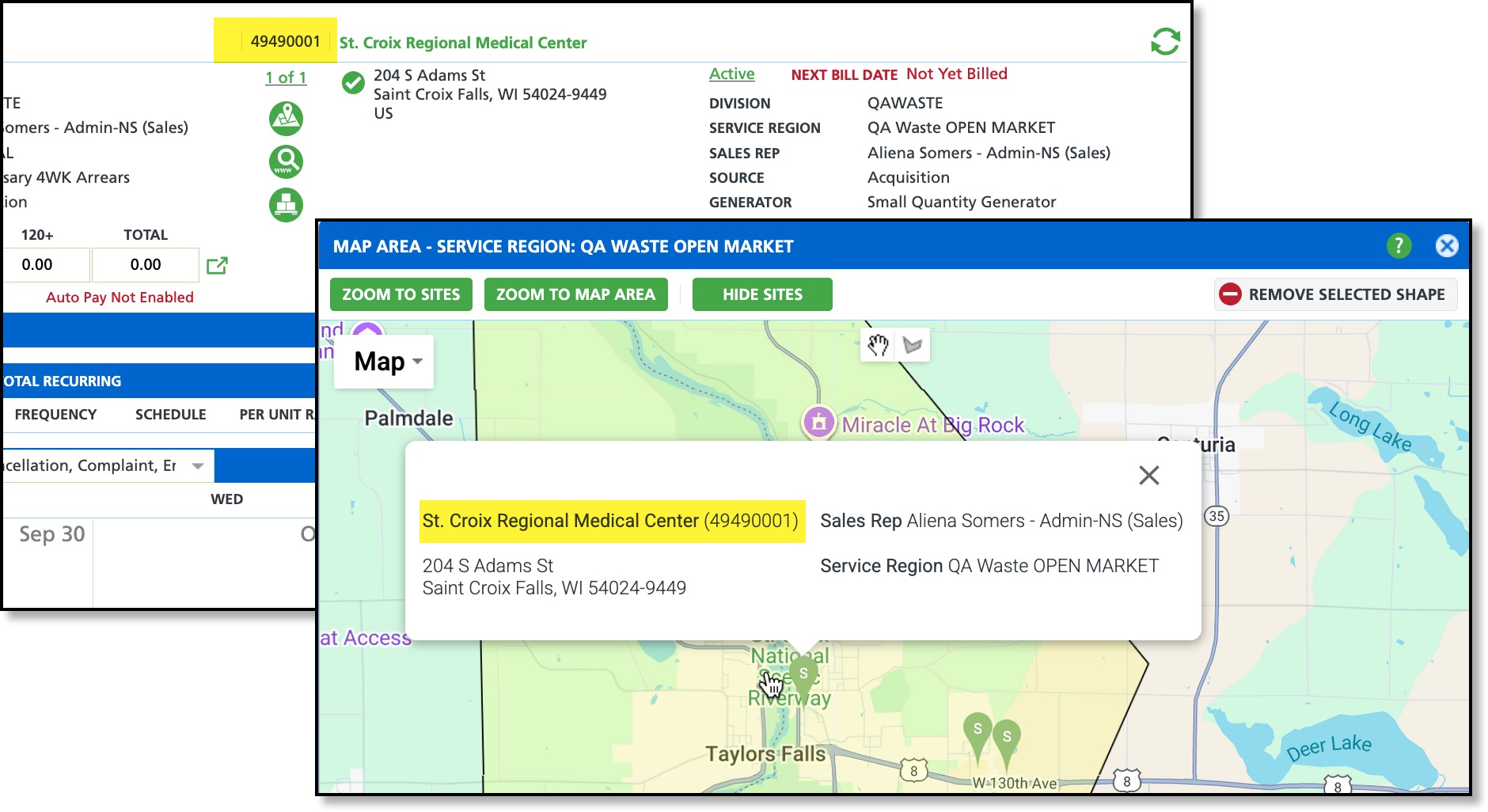This screenshot has height=812, width=1488.
Task: Click the S site marker under the popup pointer
Action: tap(803, 677)
